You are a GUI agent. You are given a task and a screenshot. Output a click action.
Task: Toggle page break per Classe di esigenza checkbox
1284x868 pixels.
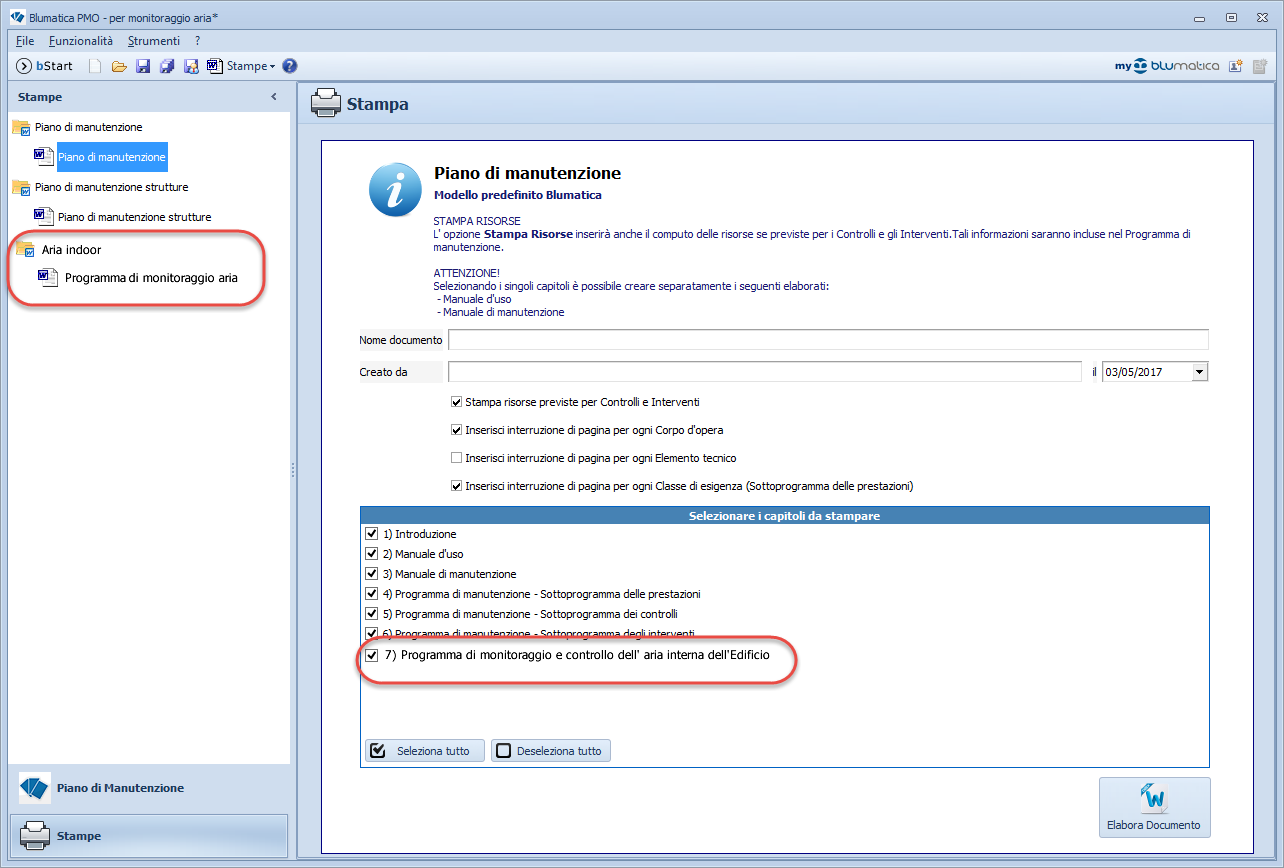point(457,486)
